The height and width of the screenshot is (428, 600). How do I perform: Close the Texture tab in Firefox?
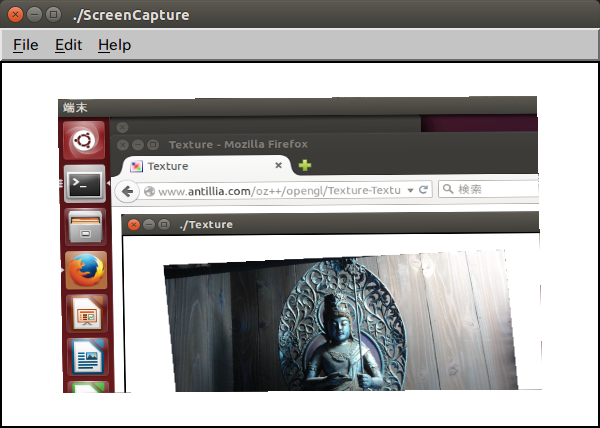pyautogui.click(x=279, y=165)
